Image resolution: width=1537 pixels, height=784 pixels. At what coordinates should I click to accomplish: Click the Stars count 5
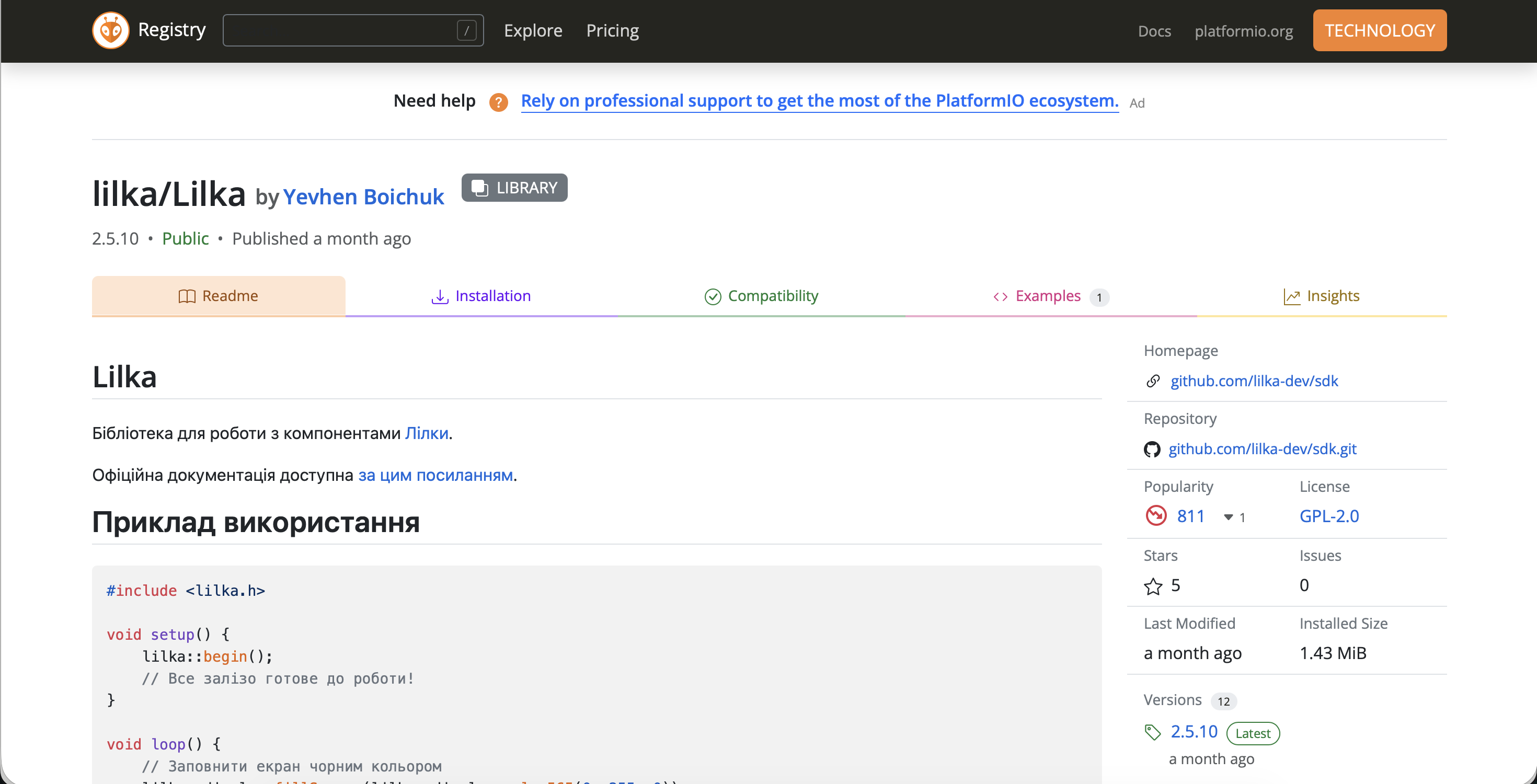1175,585
